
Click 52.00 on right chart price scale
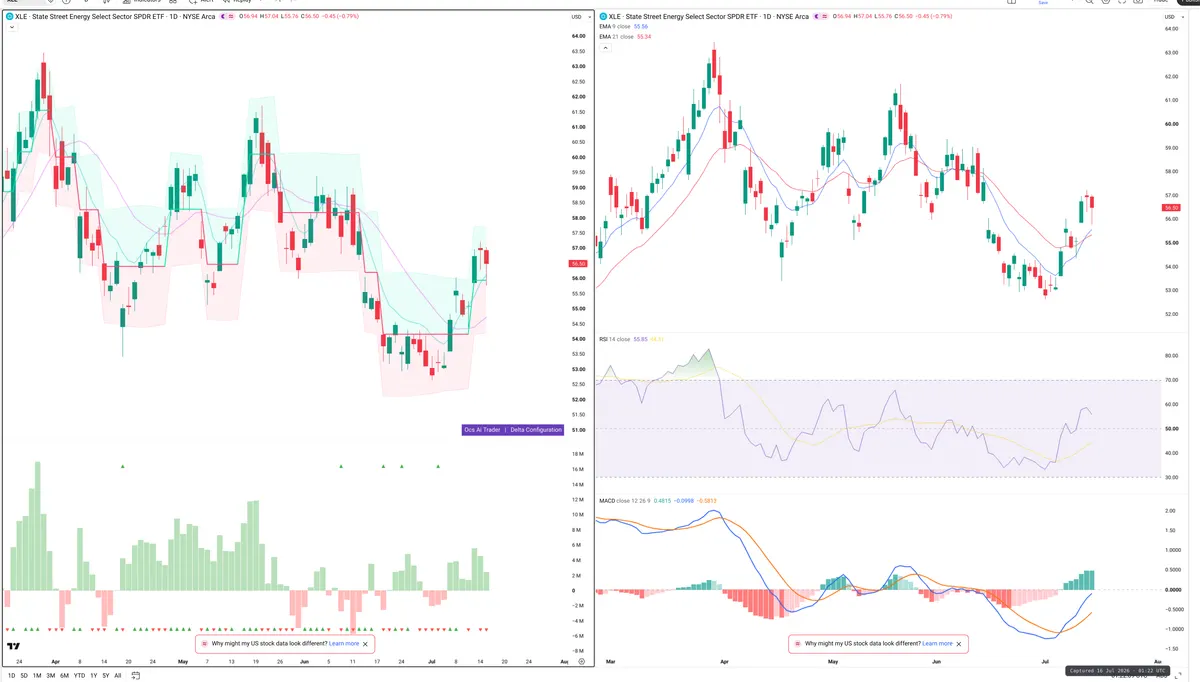(x=1170, y=315)
